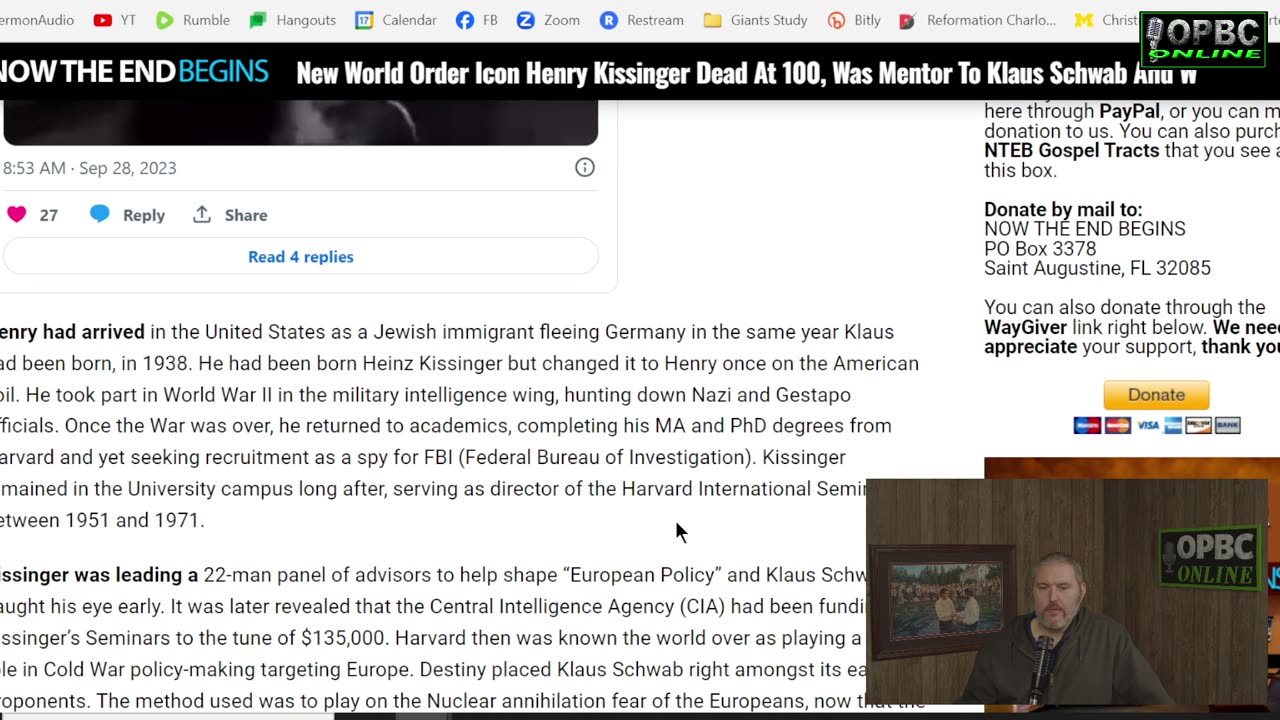The image size is (1280, 720).
Task: Like the tweet with the heart icon
Action: tap(17, 215)
